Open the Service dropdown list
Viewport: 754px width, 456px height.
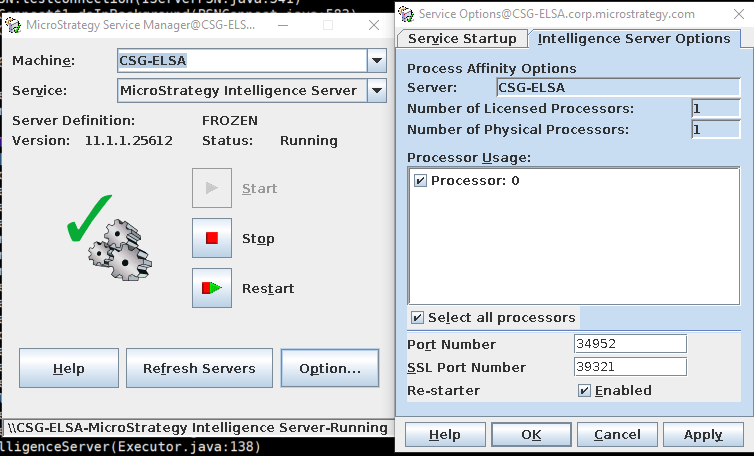[376, 90]
